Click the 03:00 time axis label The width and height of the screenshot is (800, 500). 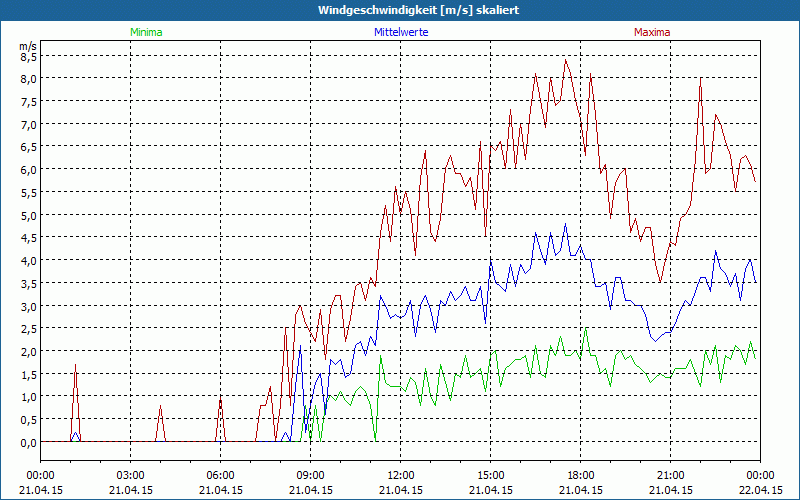[131, 476]
